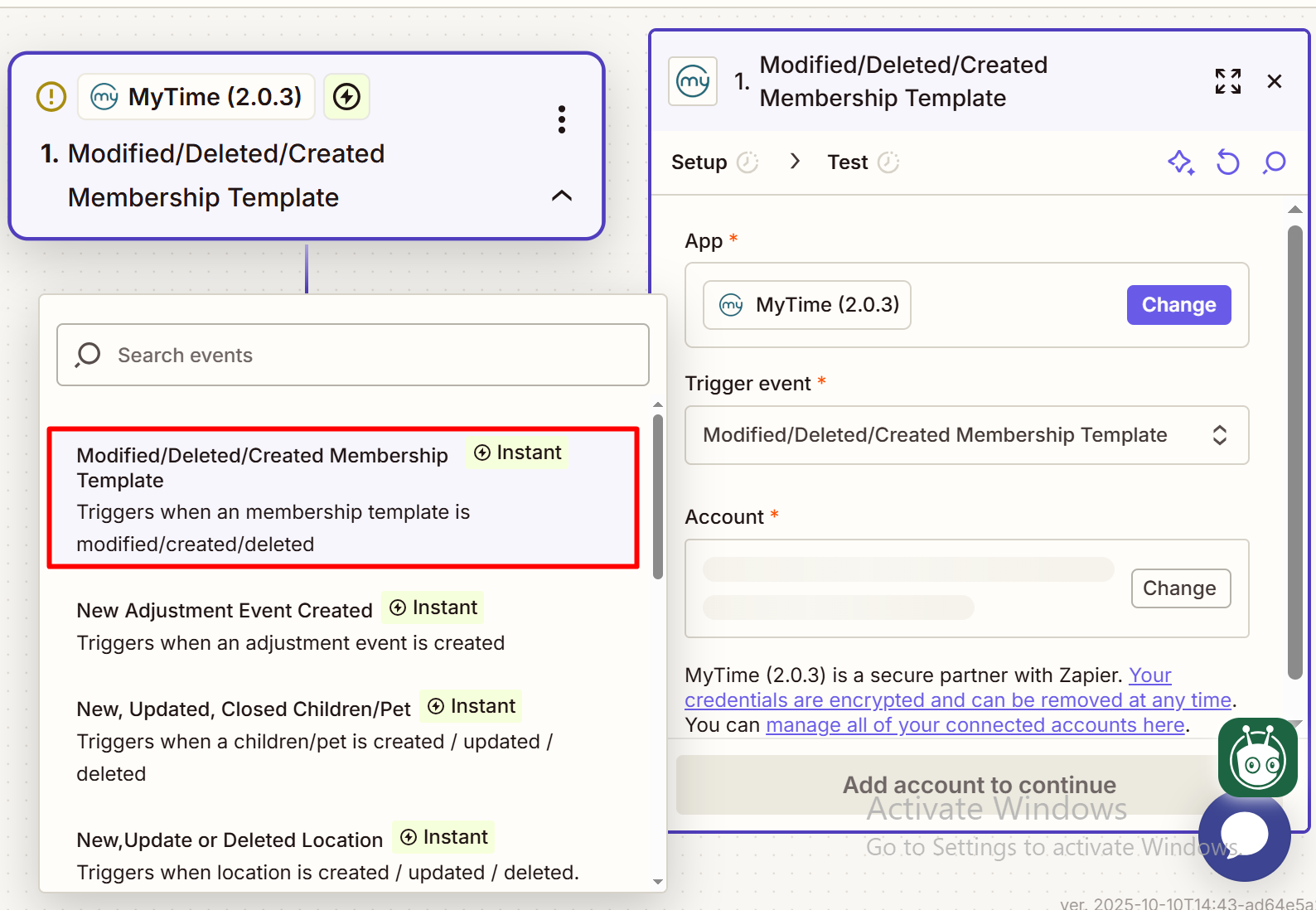This screenshot has height=910, width=1316.
Task: Click the Change button in the Account field
Action: 1180,588
